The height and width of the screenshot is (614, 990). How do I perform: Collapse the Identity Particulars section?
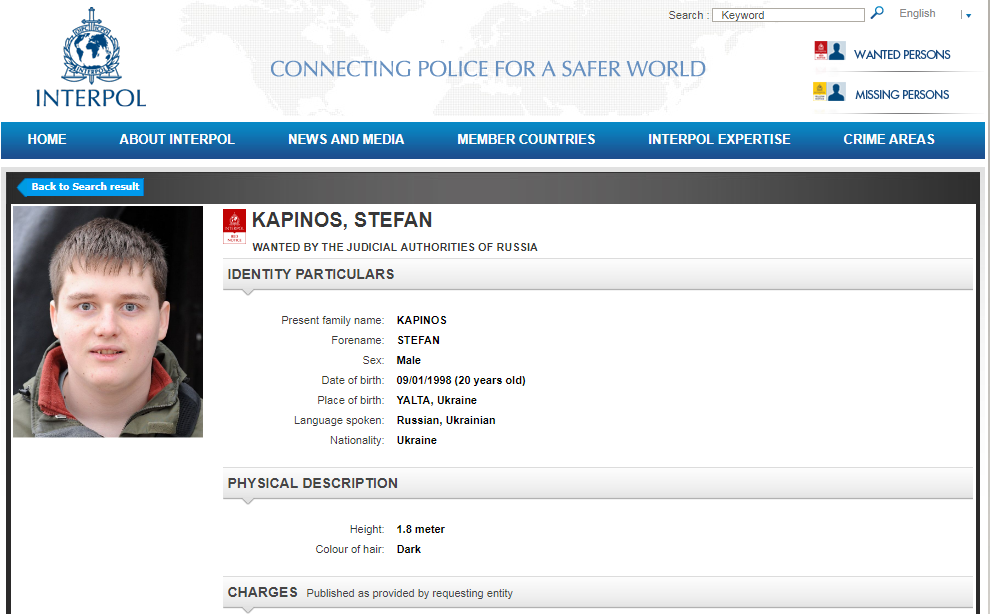597,274
